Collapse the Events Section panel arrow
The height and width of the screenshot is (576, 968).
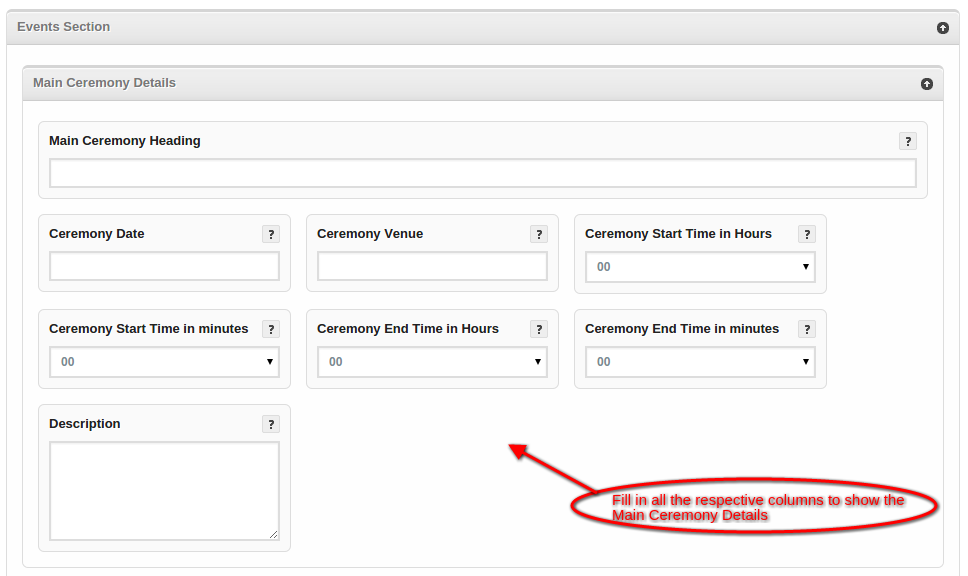(x=942, y=28)
